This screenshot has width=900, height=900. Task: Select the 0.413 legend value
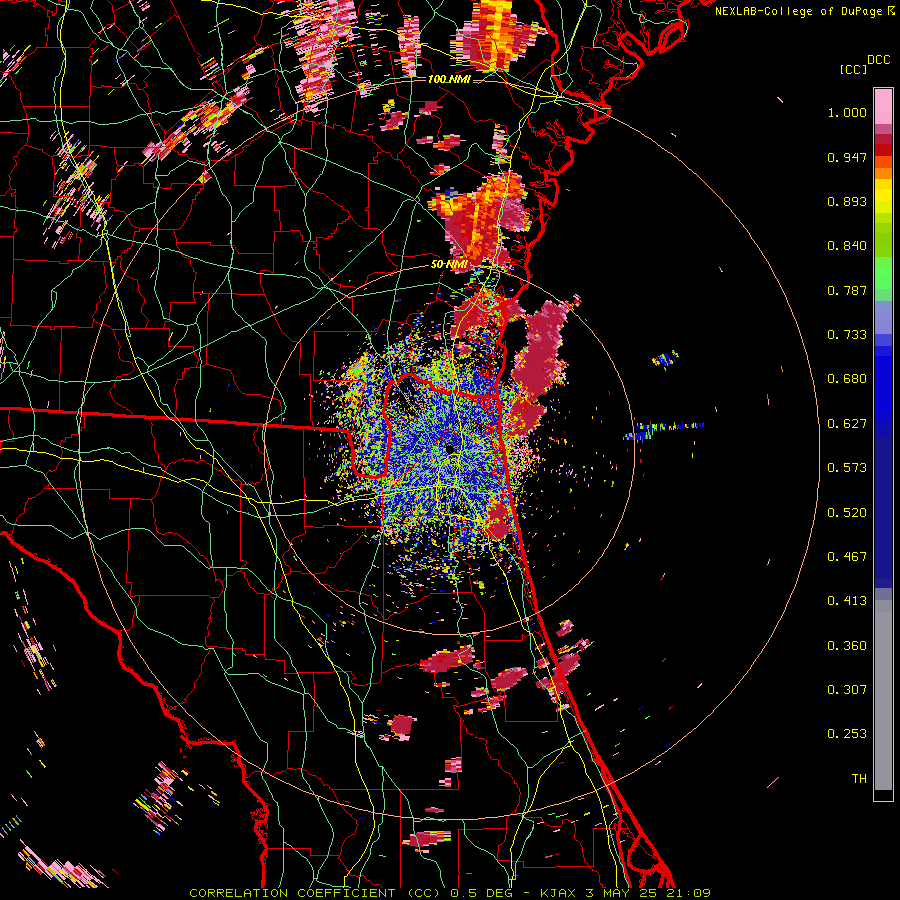click(x=847, y=601)
